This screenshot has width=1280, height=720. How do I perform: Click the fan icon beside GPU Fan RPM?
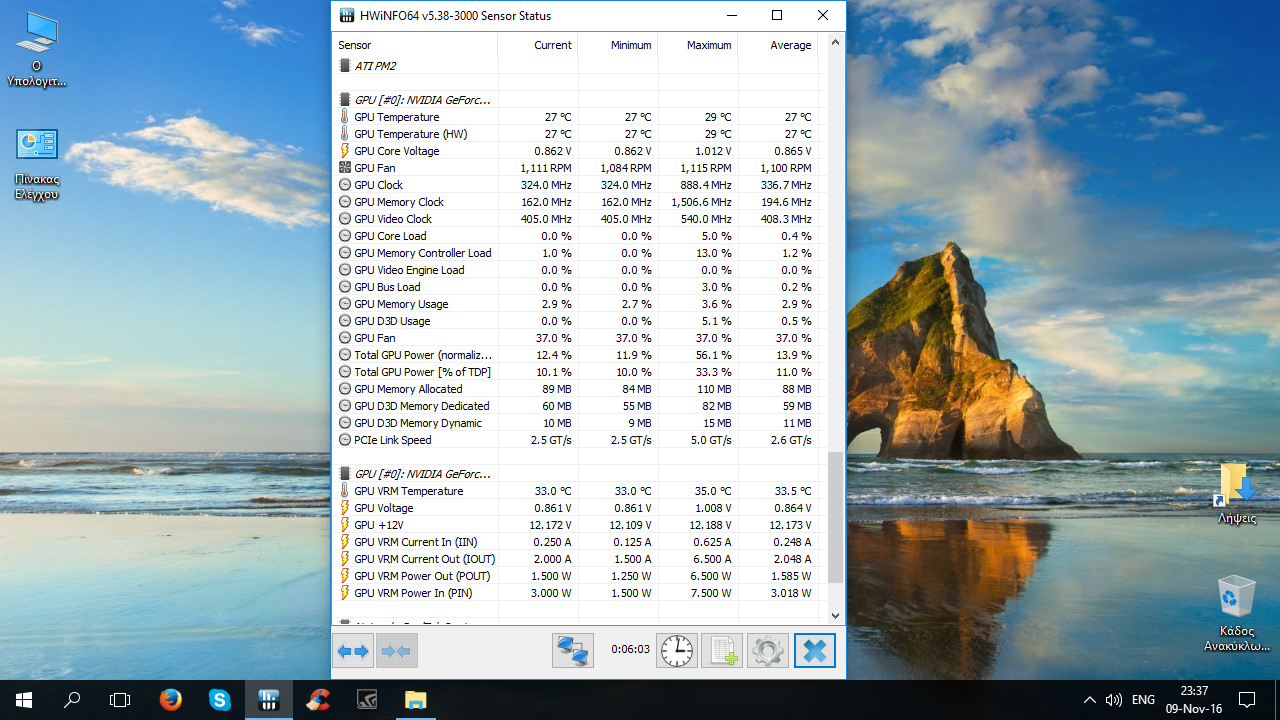click(345, 168)
